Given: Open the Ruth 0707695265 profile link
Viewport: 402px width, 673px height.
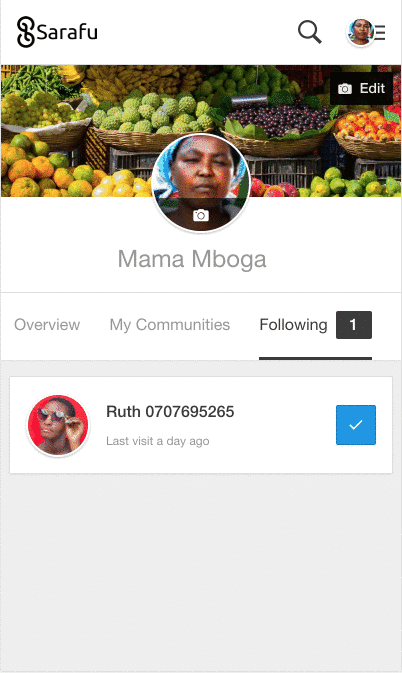Looking at the screenshot, I should pos(170,412).
